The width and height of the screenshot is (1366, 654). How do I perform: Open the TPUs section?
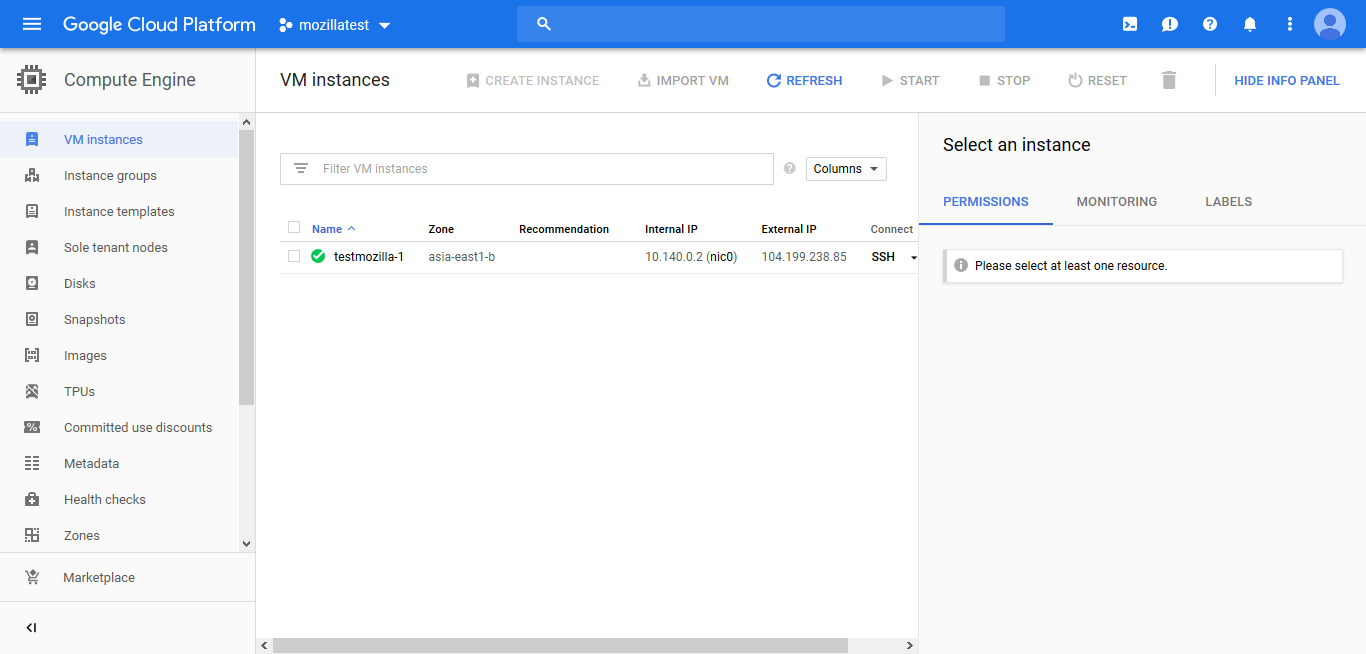(78, 391)
